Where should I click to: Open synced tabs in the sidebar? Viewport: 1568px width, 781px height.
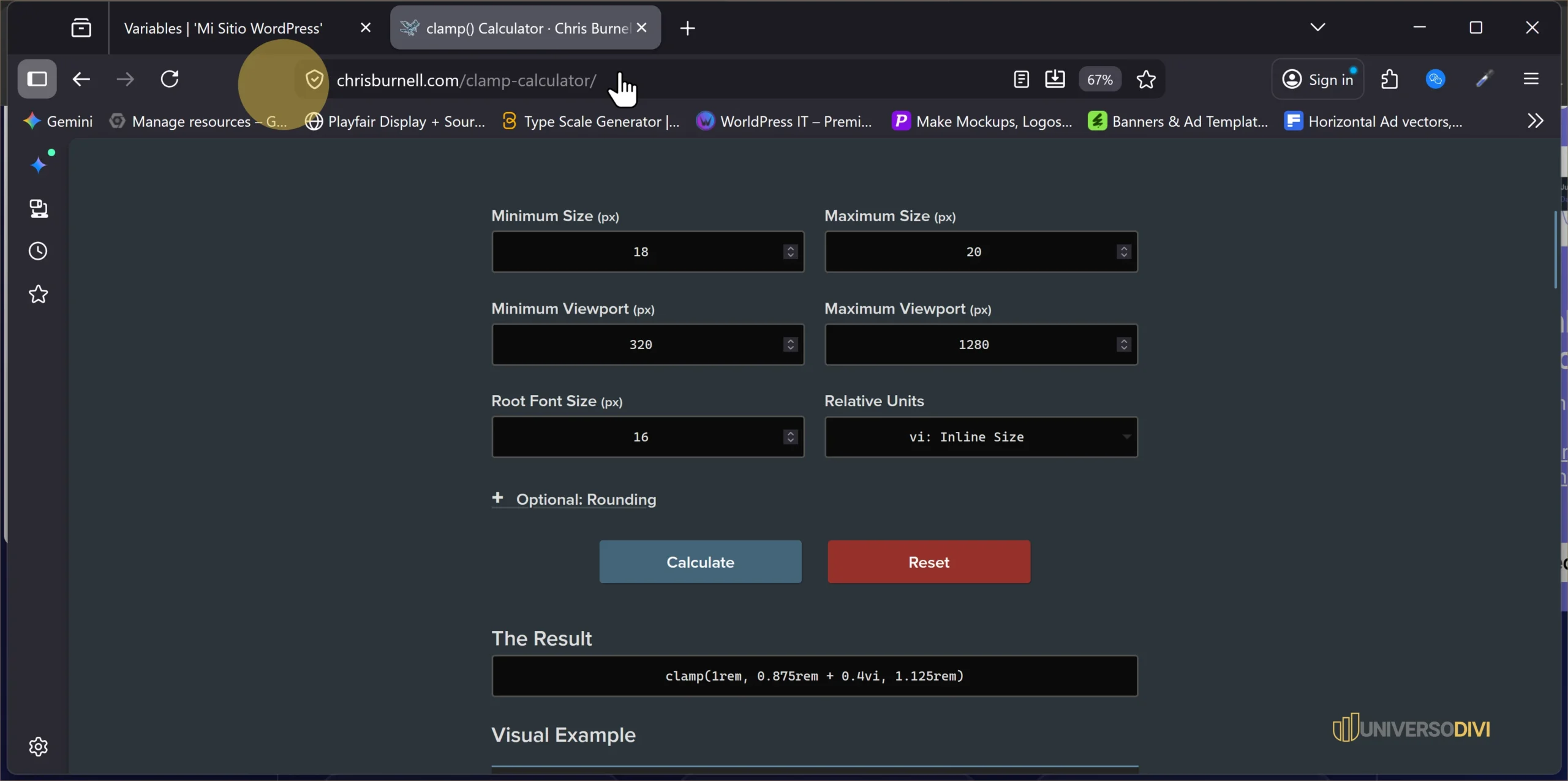(39, 209)
